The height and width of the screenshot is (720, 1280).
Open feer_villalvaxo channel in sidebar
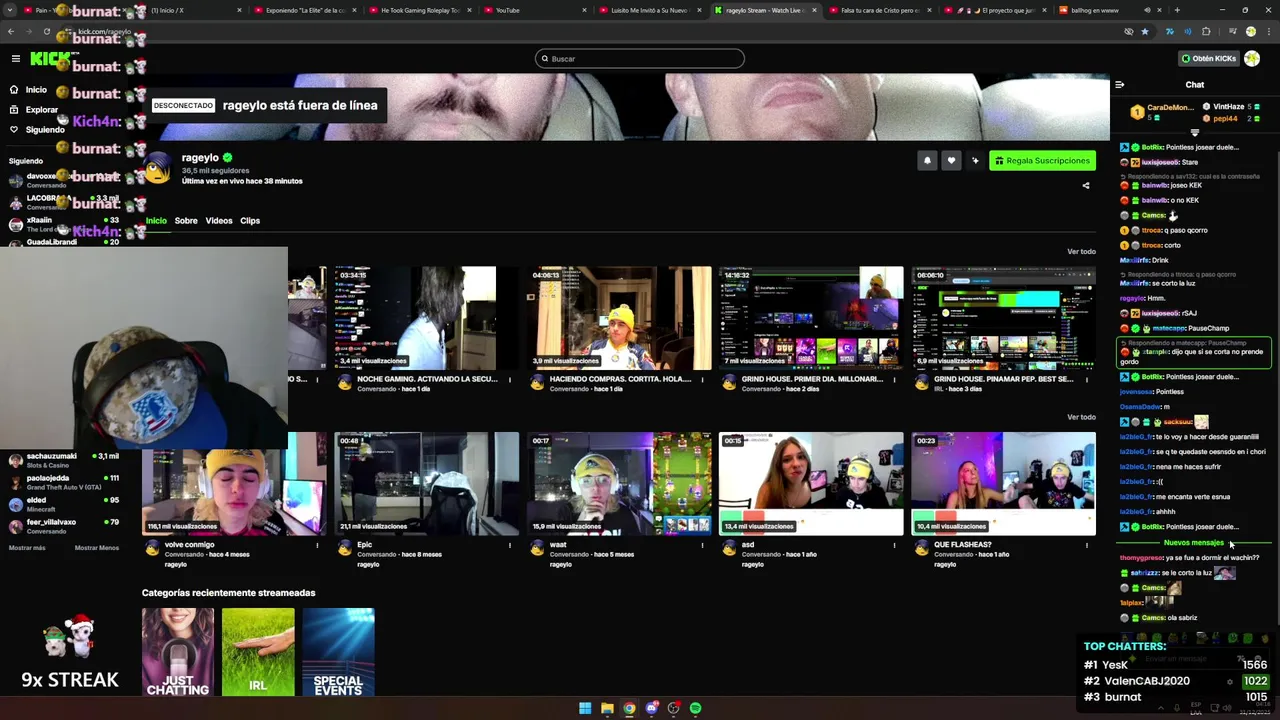tap(63, 526)
